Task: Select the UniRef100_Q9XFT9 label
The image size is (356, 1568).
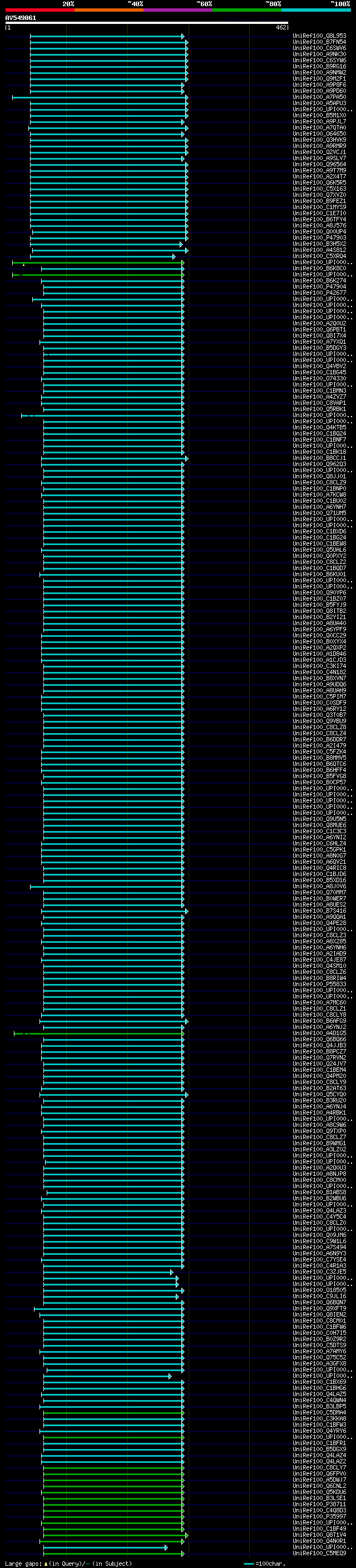Action: pyautogui.click(x=319, y=1308)
